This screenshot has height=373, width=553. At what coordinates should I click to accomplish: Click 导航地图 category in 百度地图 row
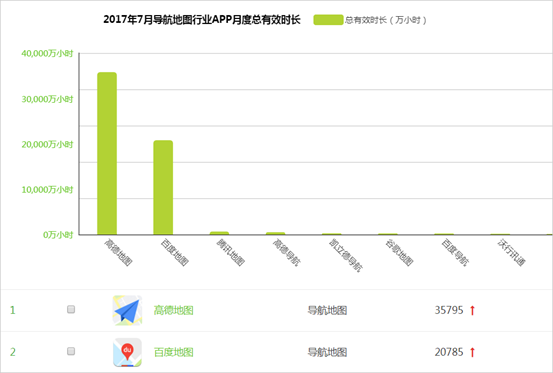point(327,352)
